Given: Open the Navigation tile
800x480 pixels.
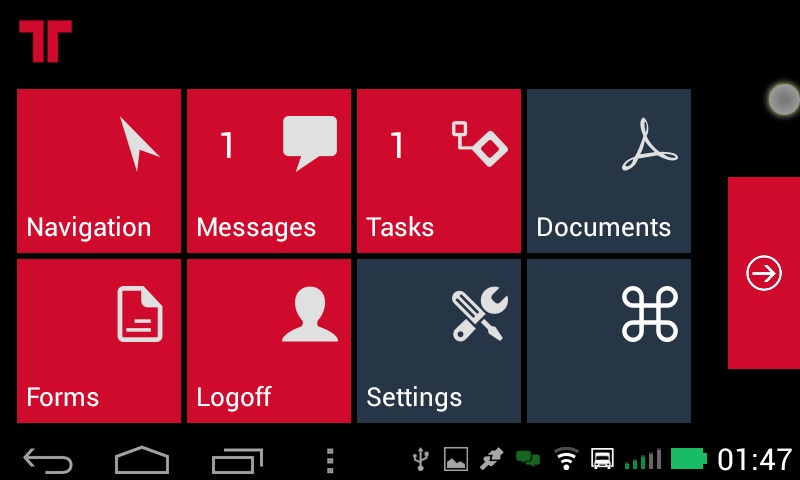Looking at the screenshot, I should [x=98, y=171].
